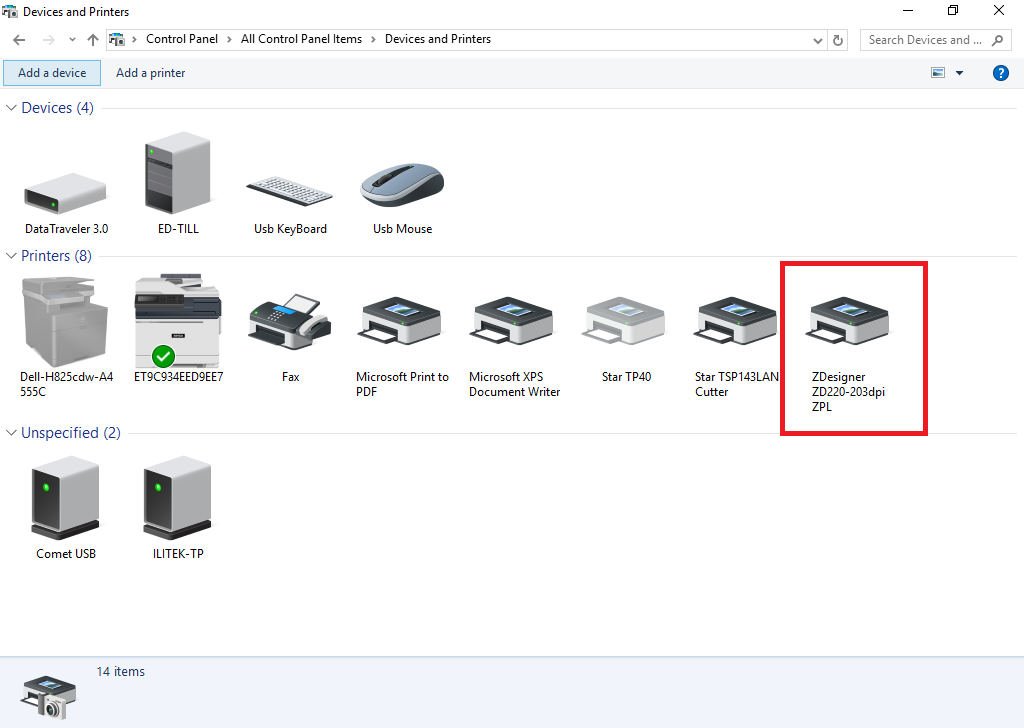
Task: Click the Add a device button
Action: [x=52, y=73]
